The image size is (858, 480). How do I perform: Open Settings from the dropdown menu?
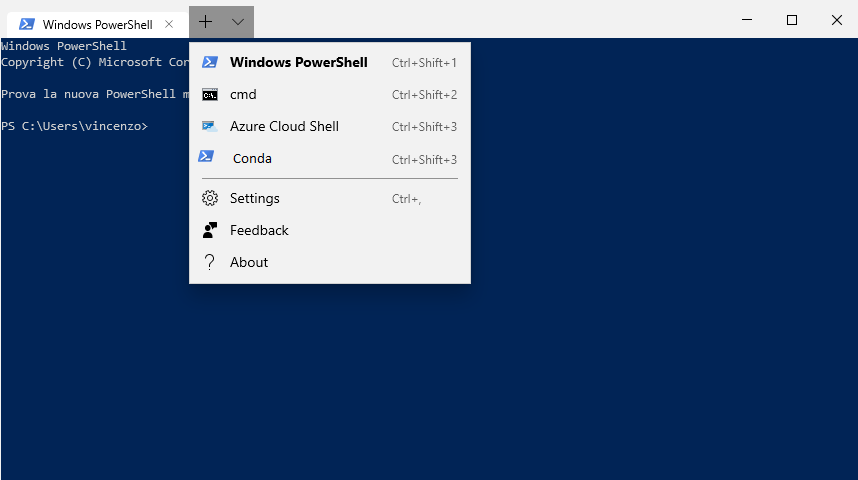[x=329, y=198]
